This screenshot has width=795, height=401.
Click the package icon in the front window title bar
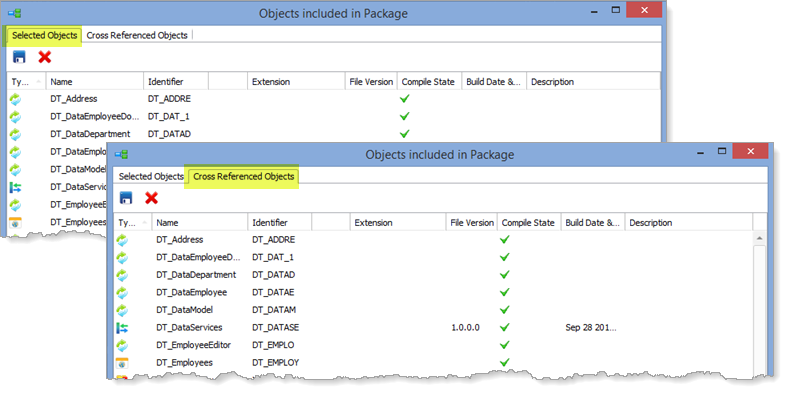point(121,154)
